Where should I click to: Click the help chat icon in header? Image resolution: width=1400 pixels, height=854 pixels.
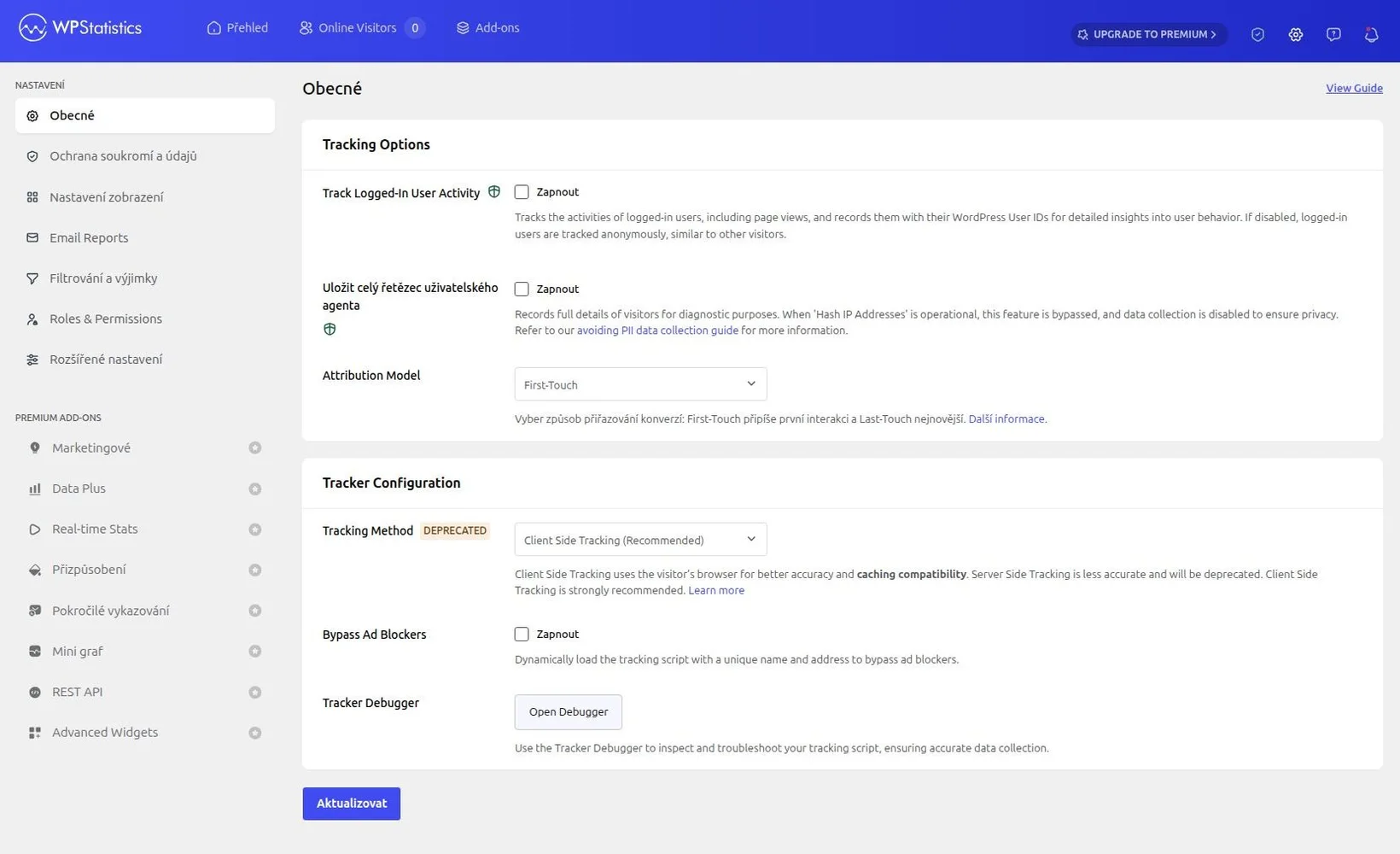(x=1333, y=34)
